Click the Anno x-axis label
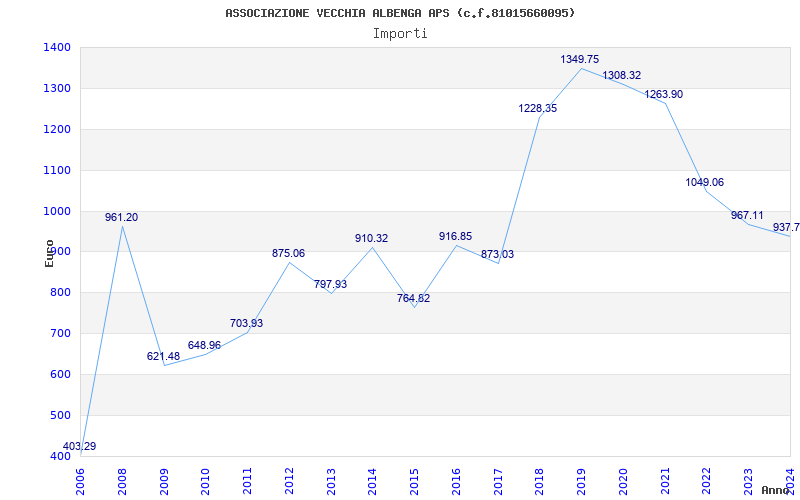 pos(775,491)
